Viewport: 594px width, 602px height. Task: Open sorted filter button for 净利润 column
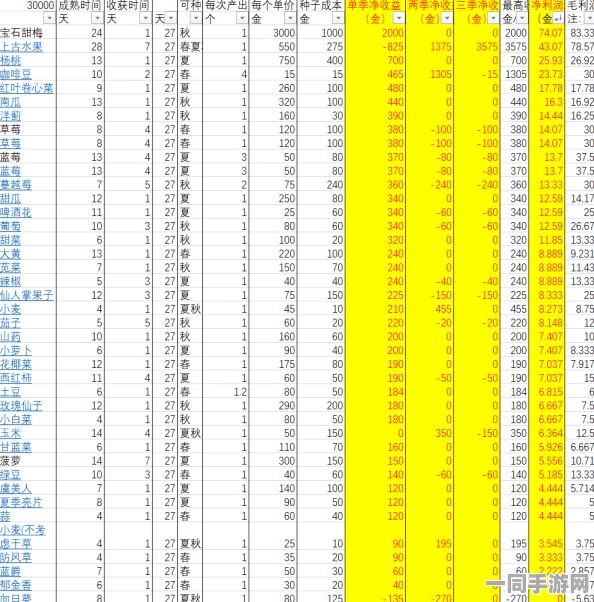[558, 18]
